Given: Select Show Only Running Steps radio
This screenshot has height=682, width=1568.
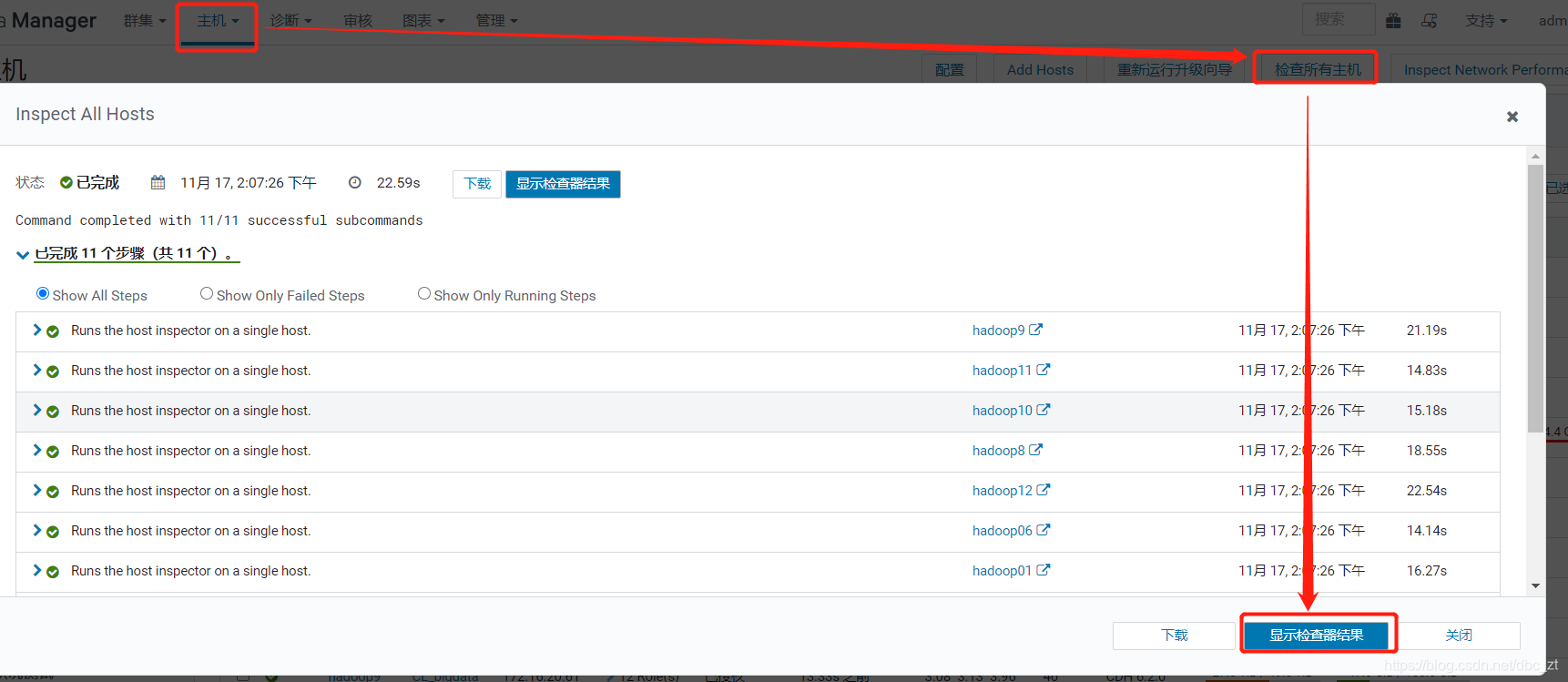Looking at the screenshot, I should (424, 293).
